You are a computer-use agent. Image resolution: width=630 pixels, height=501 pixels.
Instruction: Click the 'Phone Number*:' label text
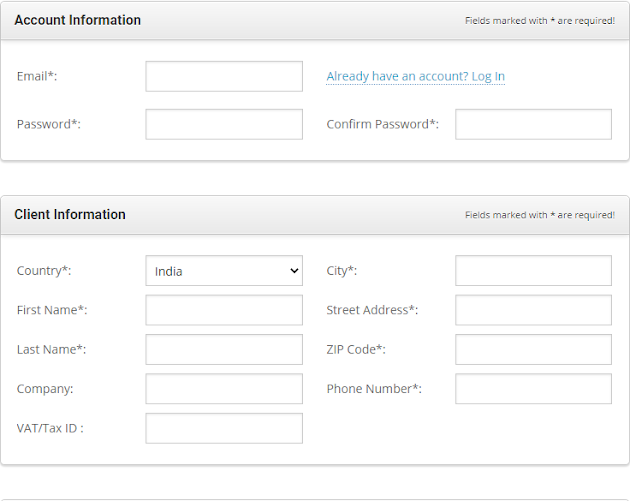[374, 389]
